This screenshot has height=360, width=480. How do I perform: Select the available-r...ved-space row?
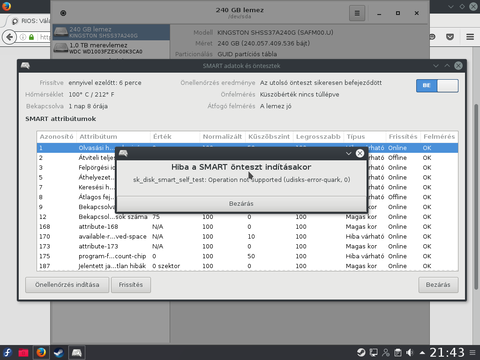pos(247,237)
